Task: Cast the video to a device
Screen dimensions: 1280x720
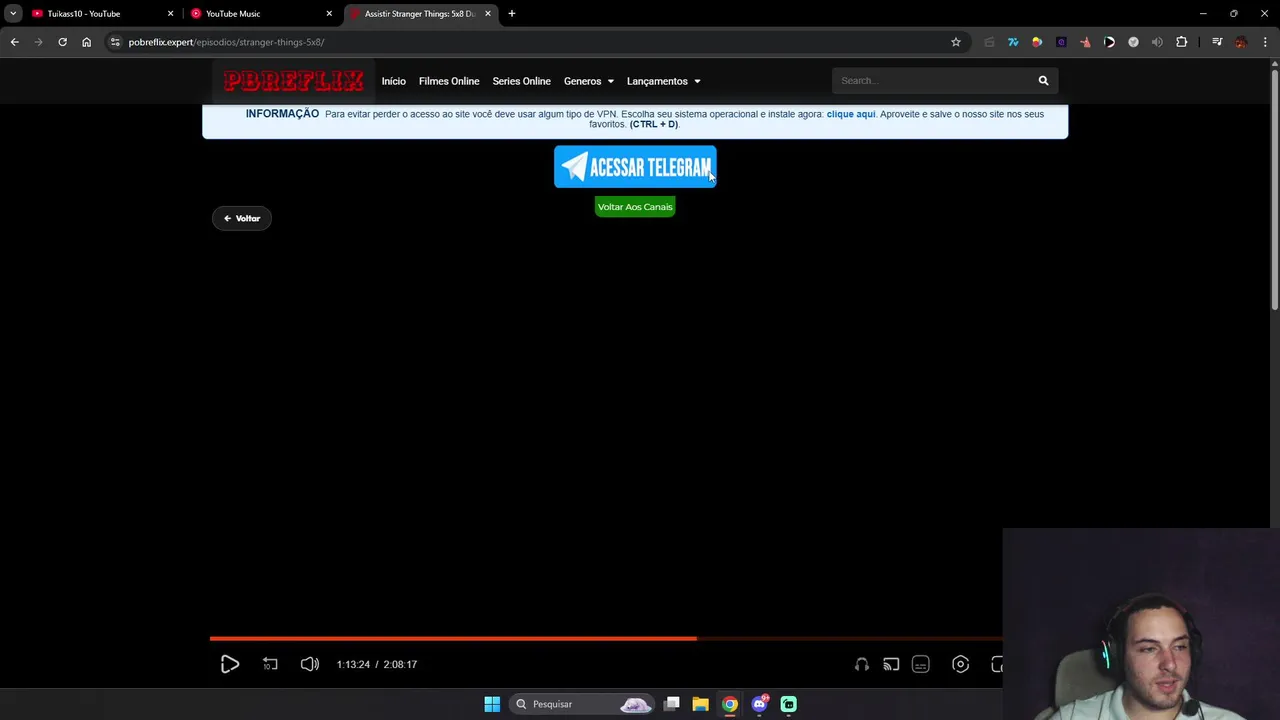Action: [891, 664]
